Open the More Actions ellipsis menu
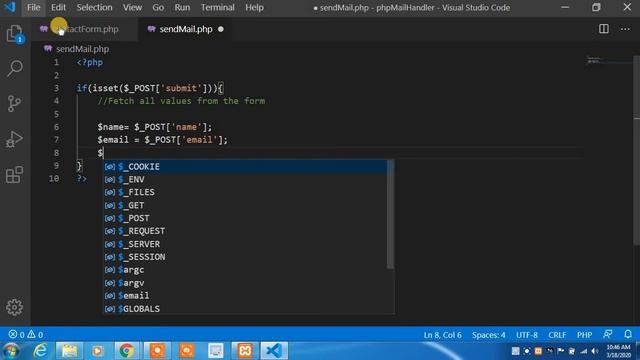The width and height of the screenshot is (640, 360). click(625, 29)
